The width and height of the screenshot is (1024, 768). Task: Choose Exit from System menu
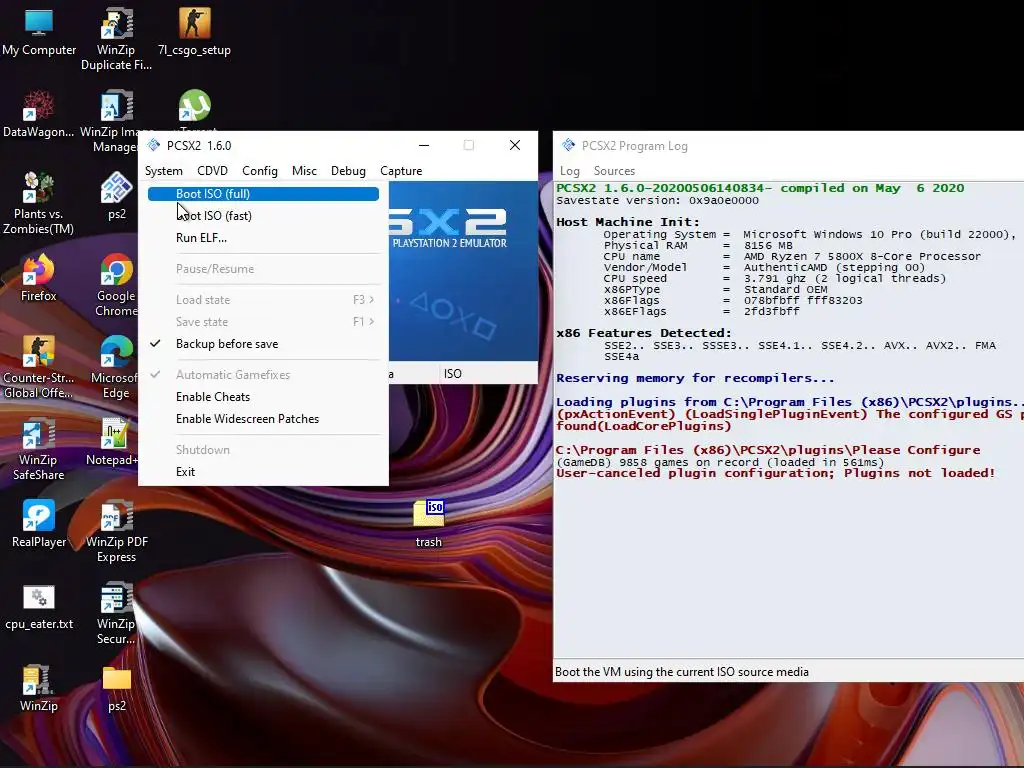tap(264, 472)
